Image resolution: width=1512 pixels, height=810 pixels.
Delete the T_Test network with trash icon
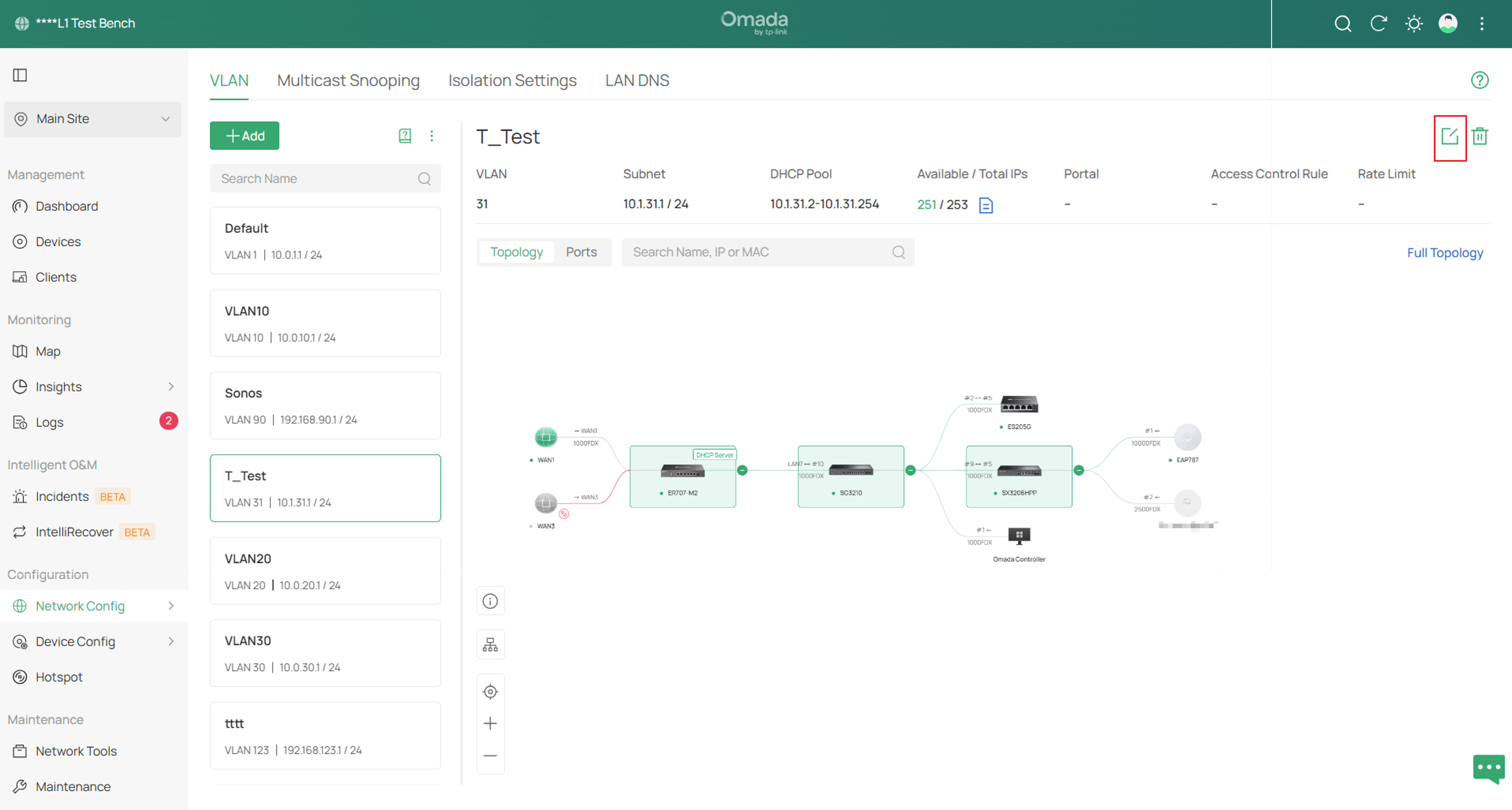[x=1480, y=137]
